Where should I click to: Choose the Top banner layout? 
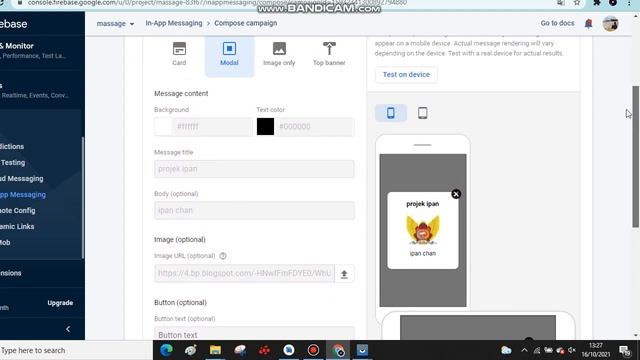tap(329, 54)
